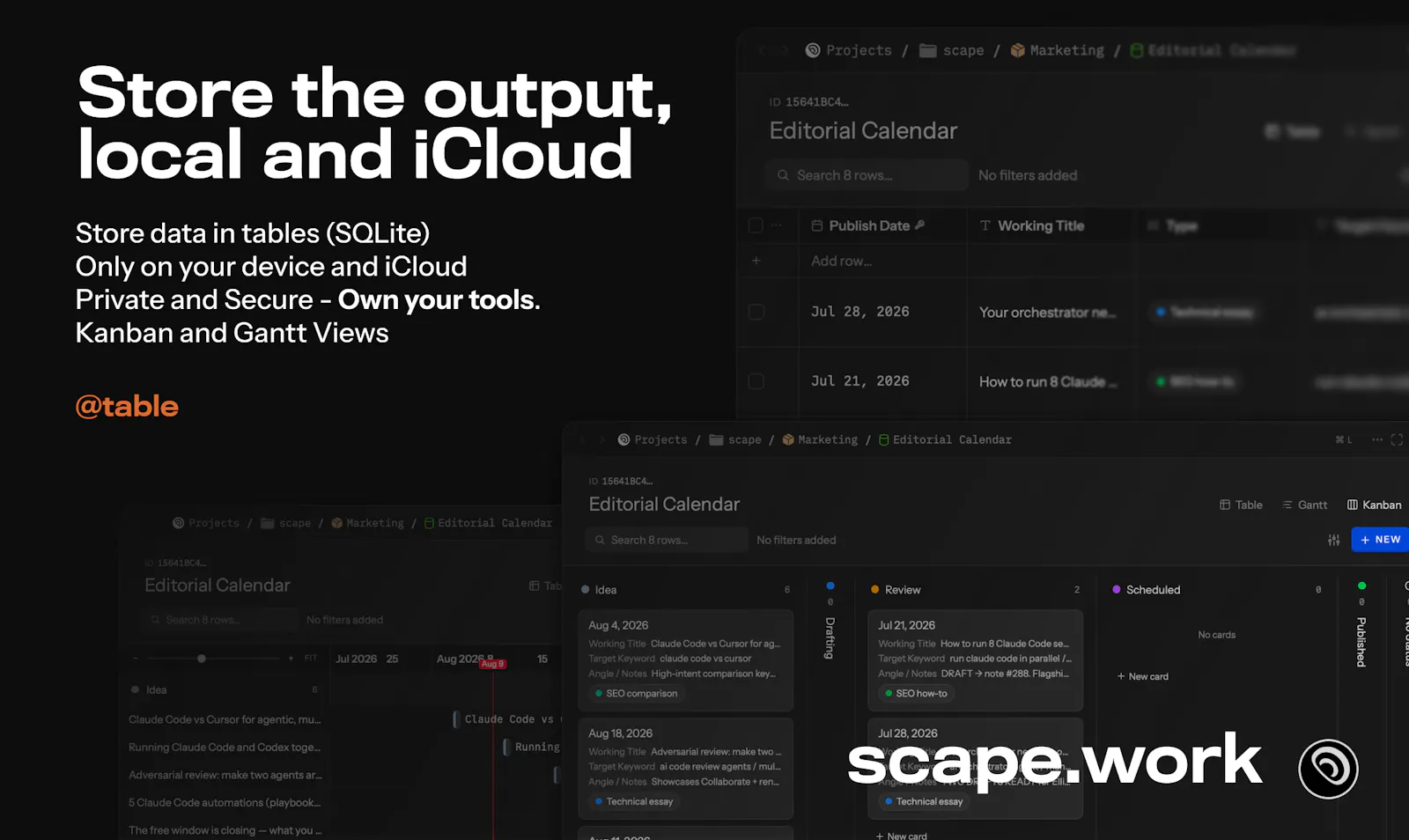Click scape folder breadcrumb in Kanban window

(744, 439)
